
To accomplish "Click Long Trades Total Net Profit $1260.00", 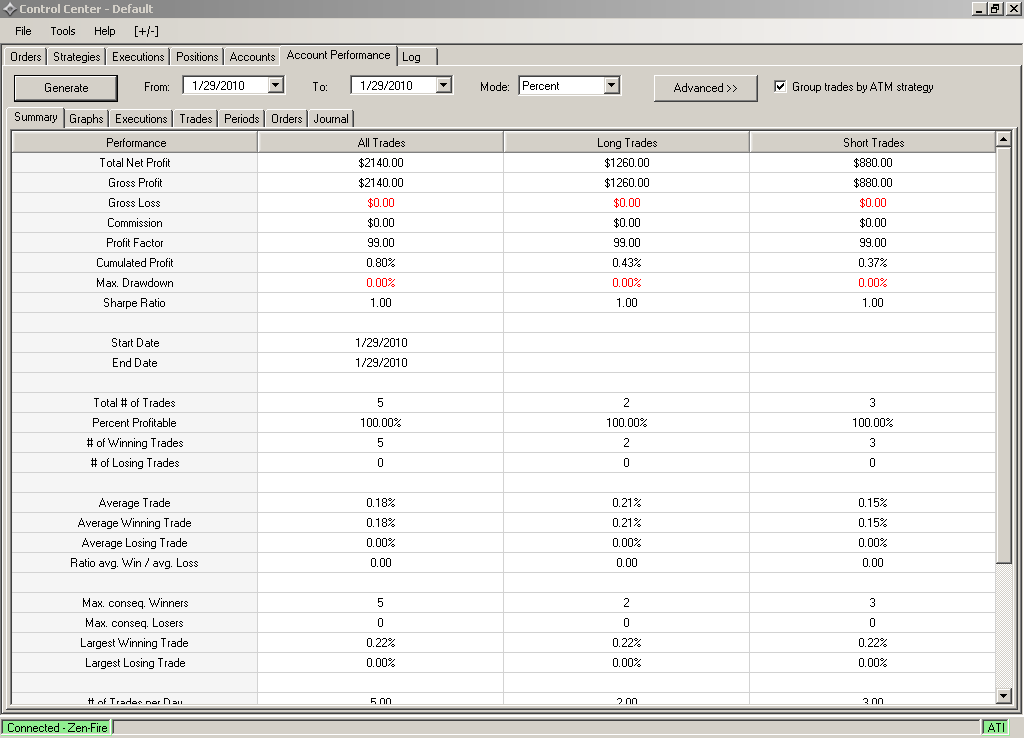I will tap(627, 163).
